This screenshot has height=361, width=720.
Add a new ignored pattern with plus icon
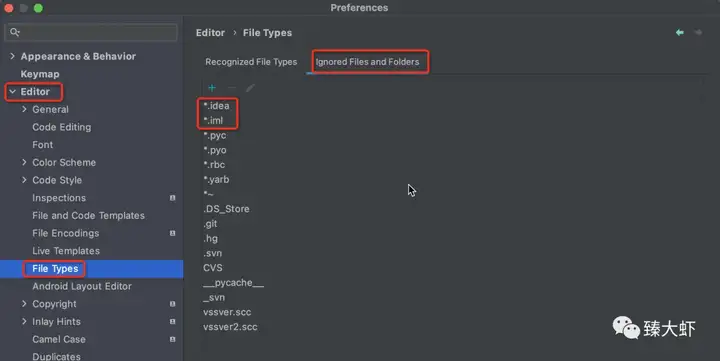pyautogui.click(x=212, y=88)
